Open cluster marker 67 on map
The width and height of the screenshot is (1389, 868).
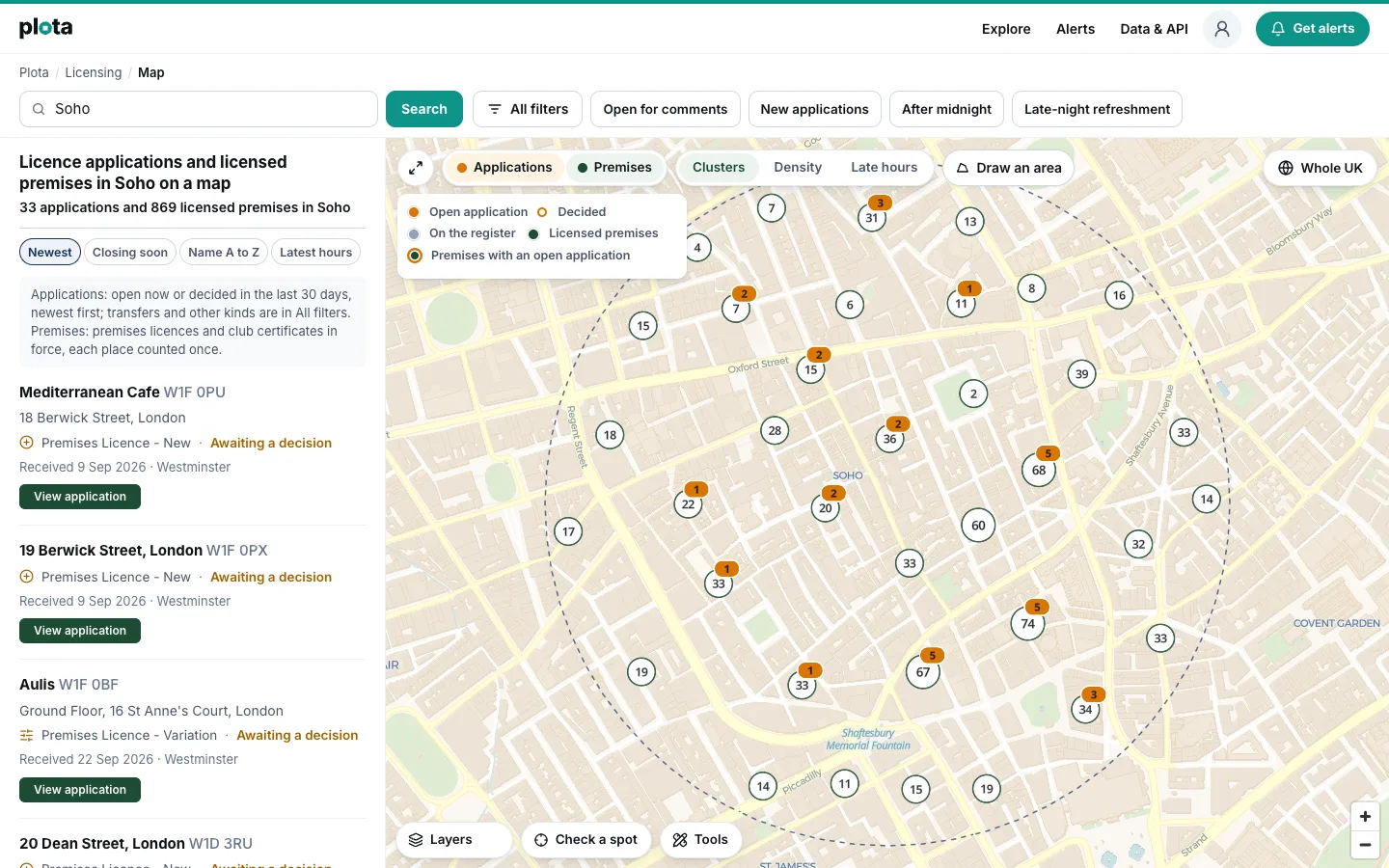[x=923, y=672]
